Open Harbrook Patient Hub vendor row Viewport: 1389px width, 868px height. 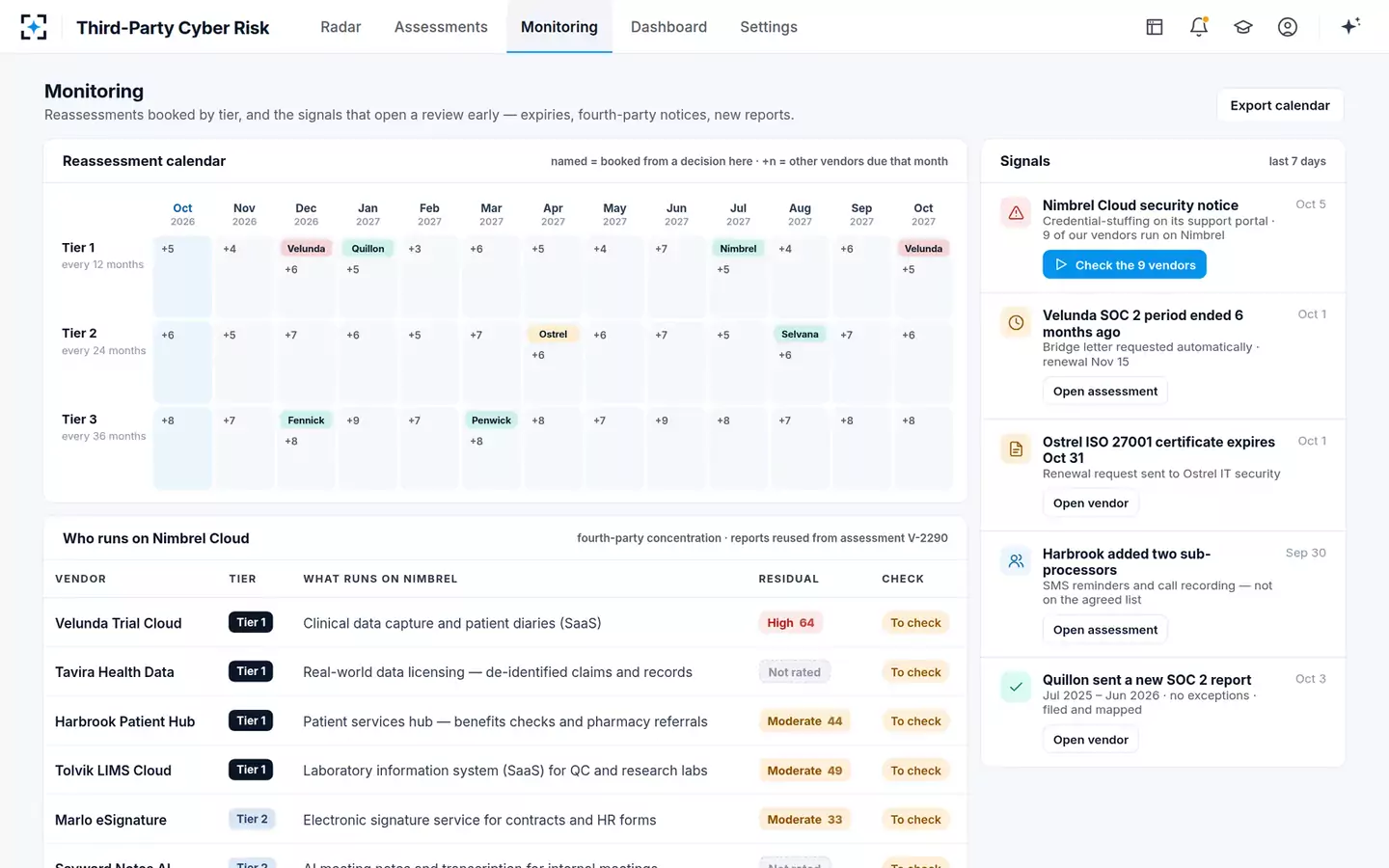505,721
